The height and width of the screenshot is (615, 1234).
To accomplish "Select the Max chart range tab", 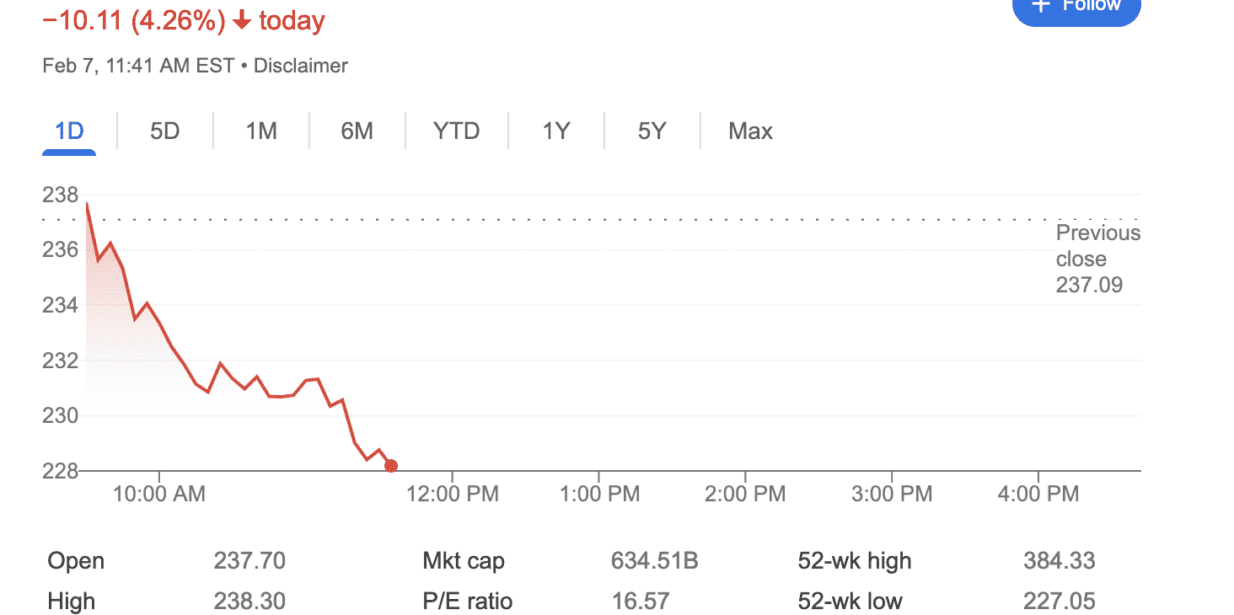I will point(750,131).
